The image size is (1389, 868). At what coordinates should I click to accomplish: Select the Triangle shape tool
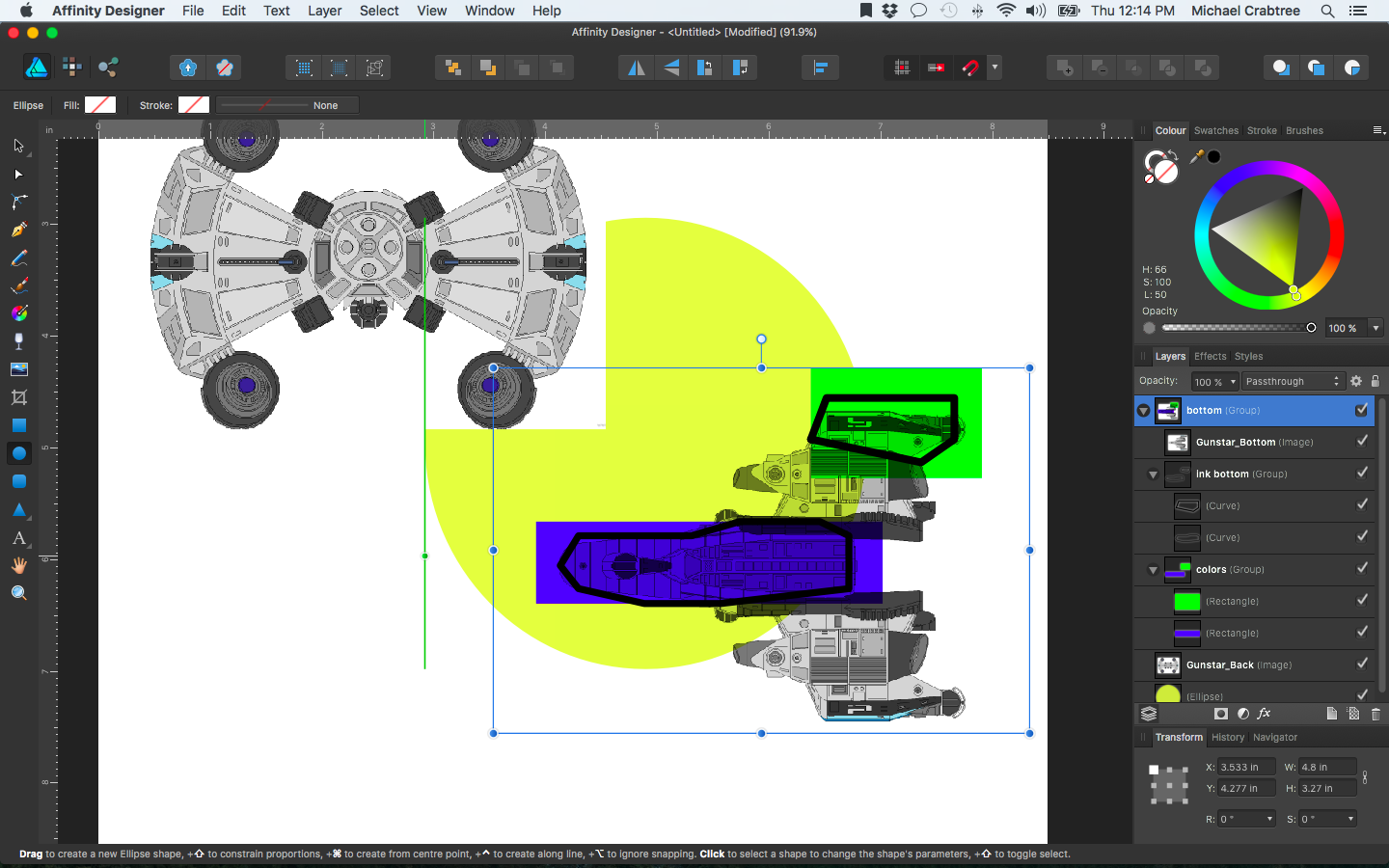pos(18,509)
